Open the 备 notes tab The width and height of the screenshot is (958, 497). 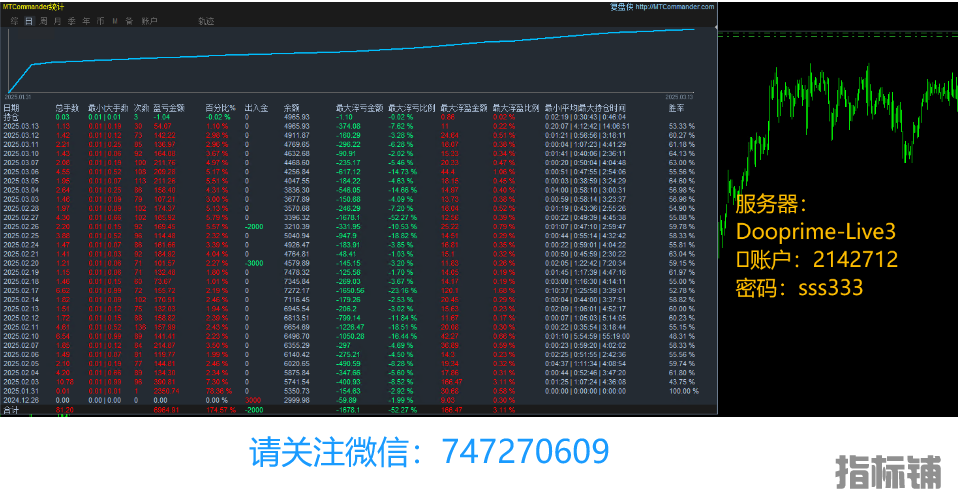point(129,21)
